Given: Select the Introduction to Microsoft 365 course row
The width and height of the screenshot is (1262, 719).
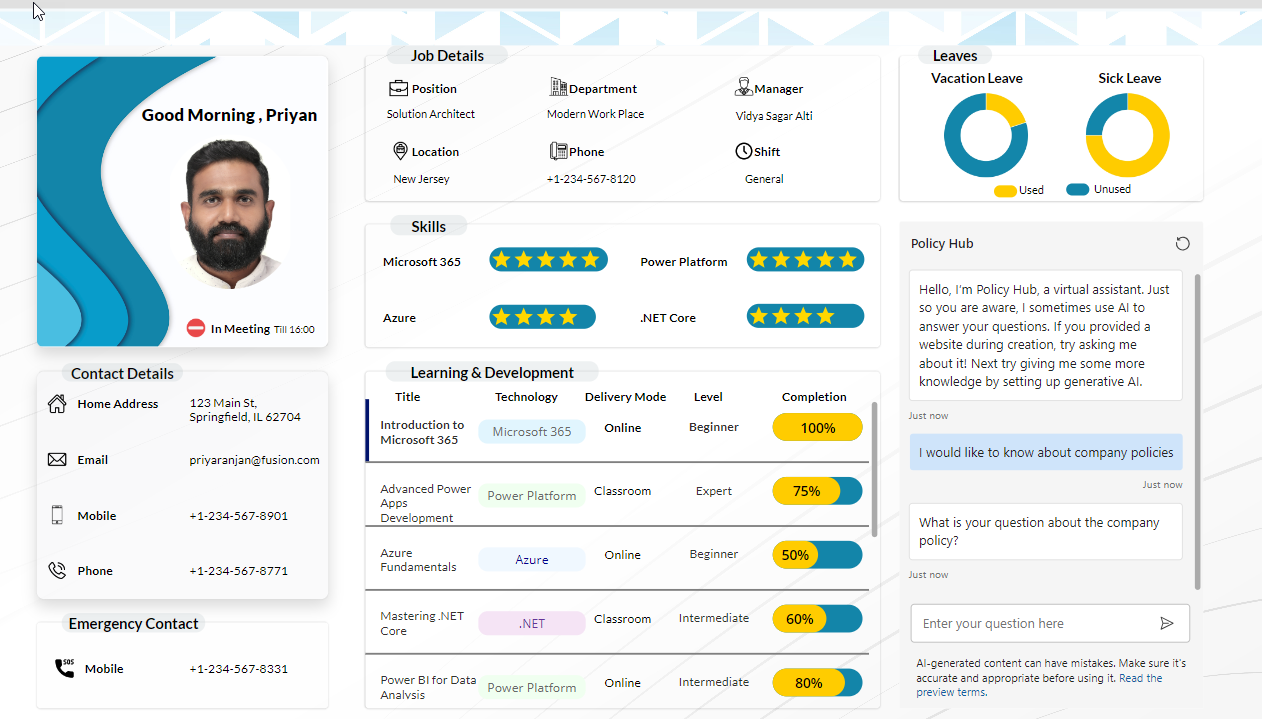Looking at the screenshot, I should 620,431.
